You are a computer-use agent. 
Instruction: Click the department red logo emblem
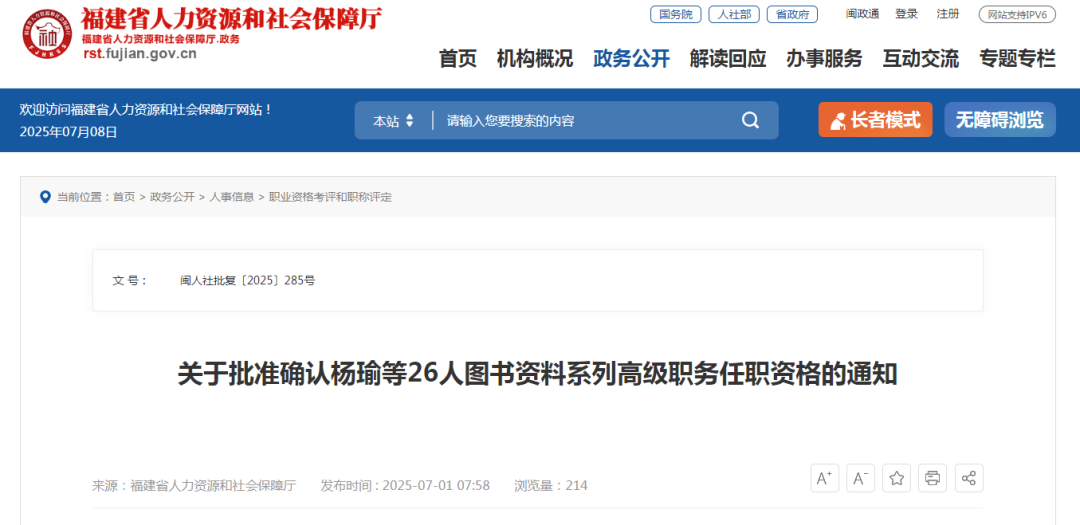(x=47, y=34)
